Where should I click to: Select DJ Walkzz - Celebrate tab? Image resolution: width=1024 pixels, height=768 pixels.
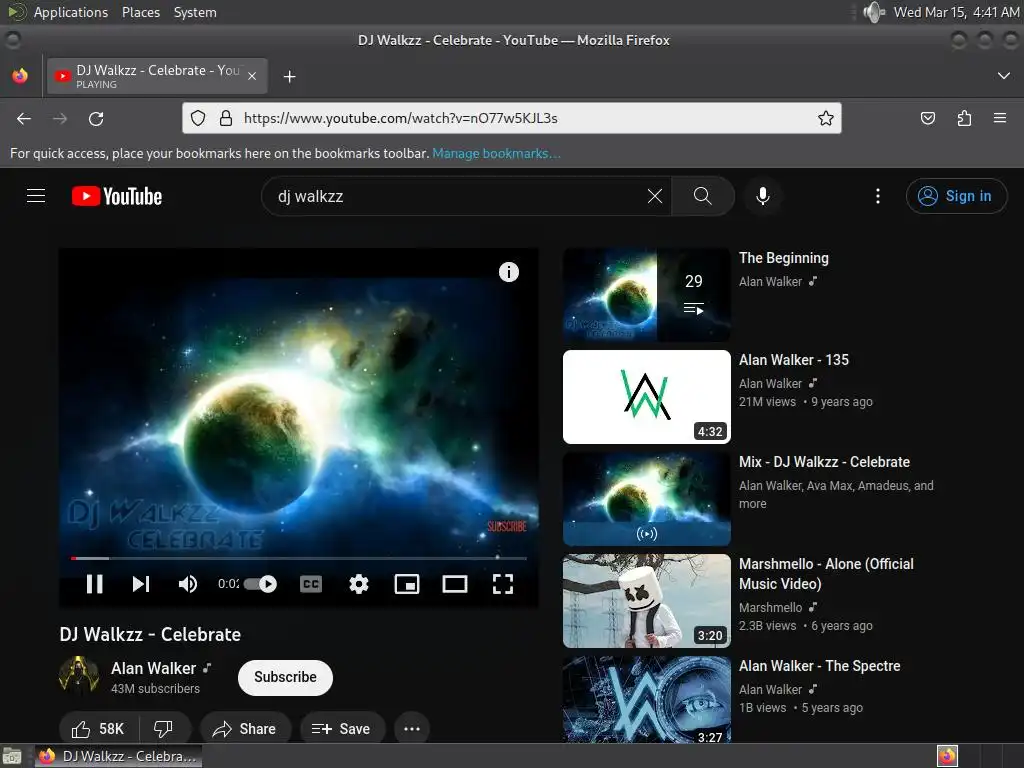pyautogui.click(x=157, y=76)
